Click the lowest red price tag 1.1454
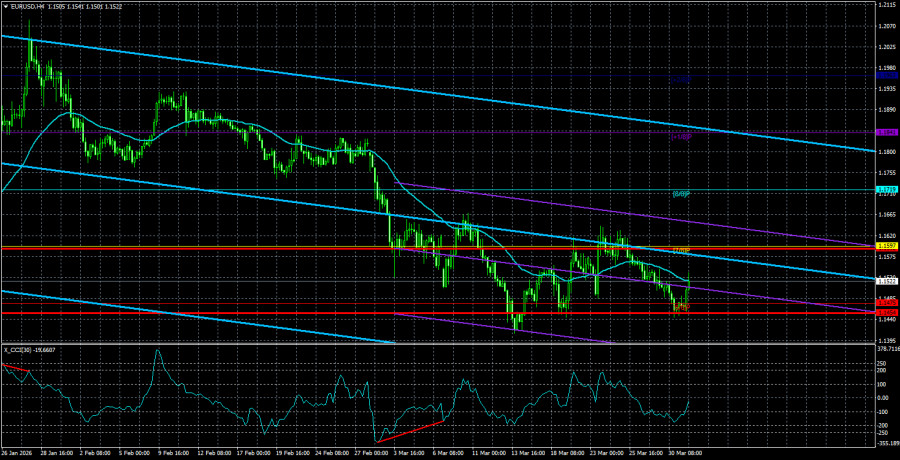Image resolution: width=900 pixels, height=460 pixels. (x=885, y=313)
